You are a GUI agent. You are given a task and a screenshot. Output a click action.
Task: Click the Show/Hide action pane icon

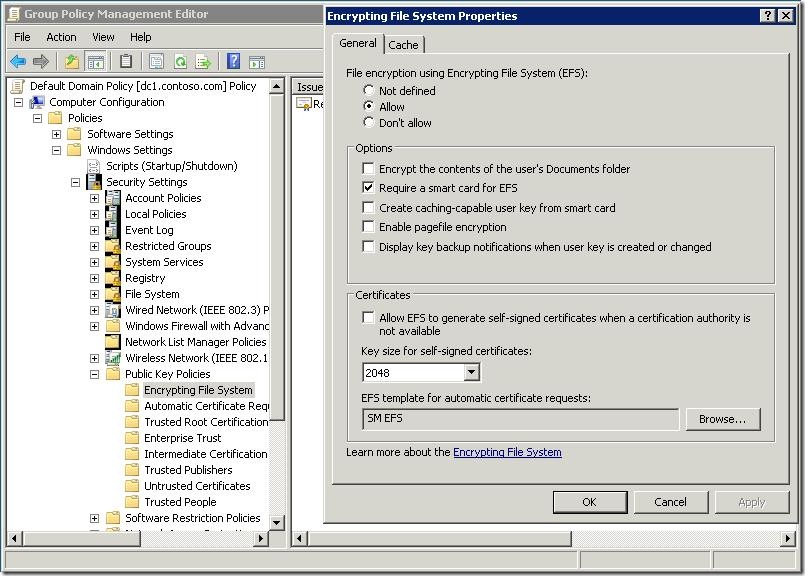pyautogui.click(x=257, y=62)
